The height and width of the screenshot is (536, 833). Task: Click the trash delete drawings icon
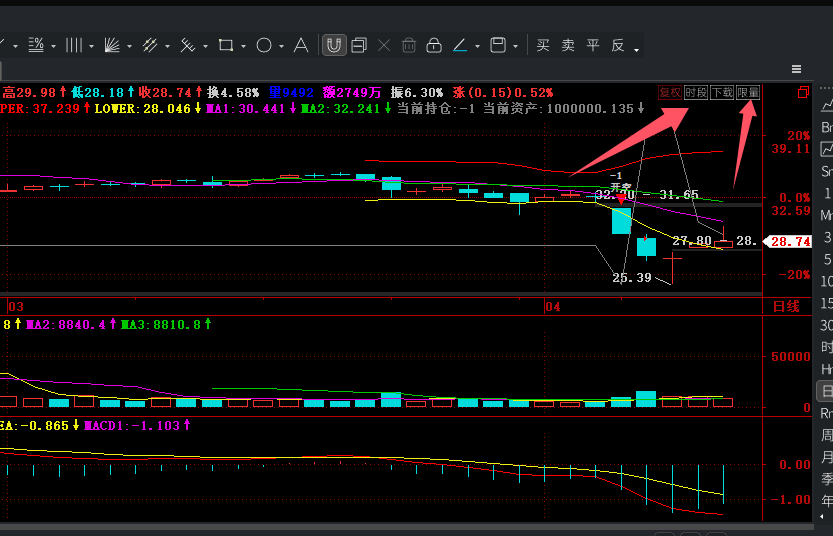point(409,45)
